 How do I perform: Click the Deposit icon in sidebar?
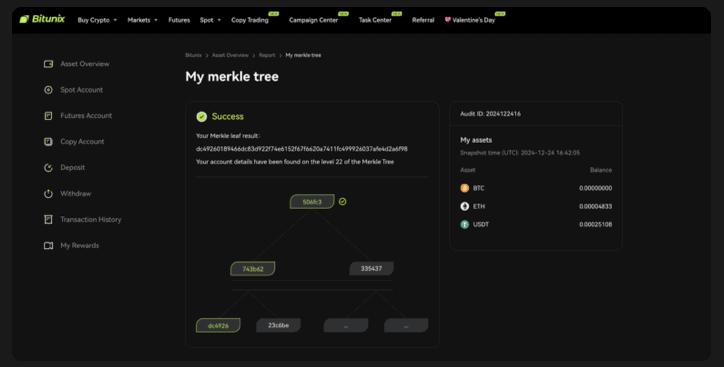point(48,168)
